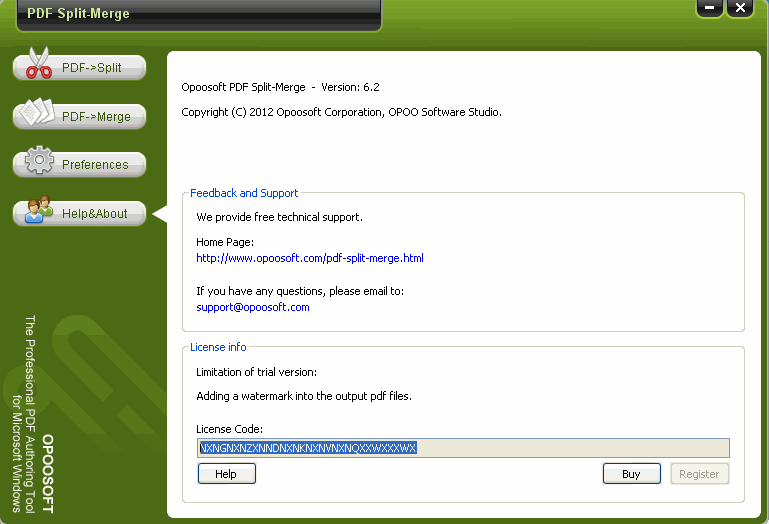Click the gear Preferences icon
The width and height of the screenshot is (769, 524).
[x=39, y=159]
